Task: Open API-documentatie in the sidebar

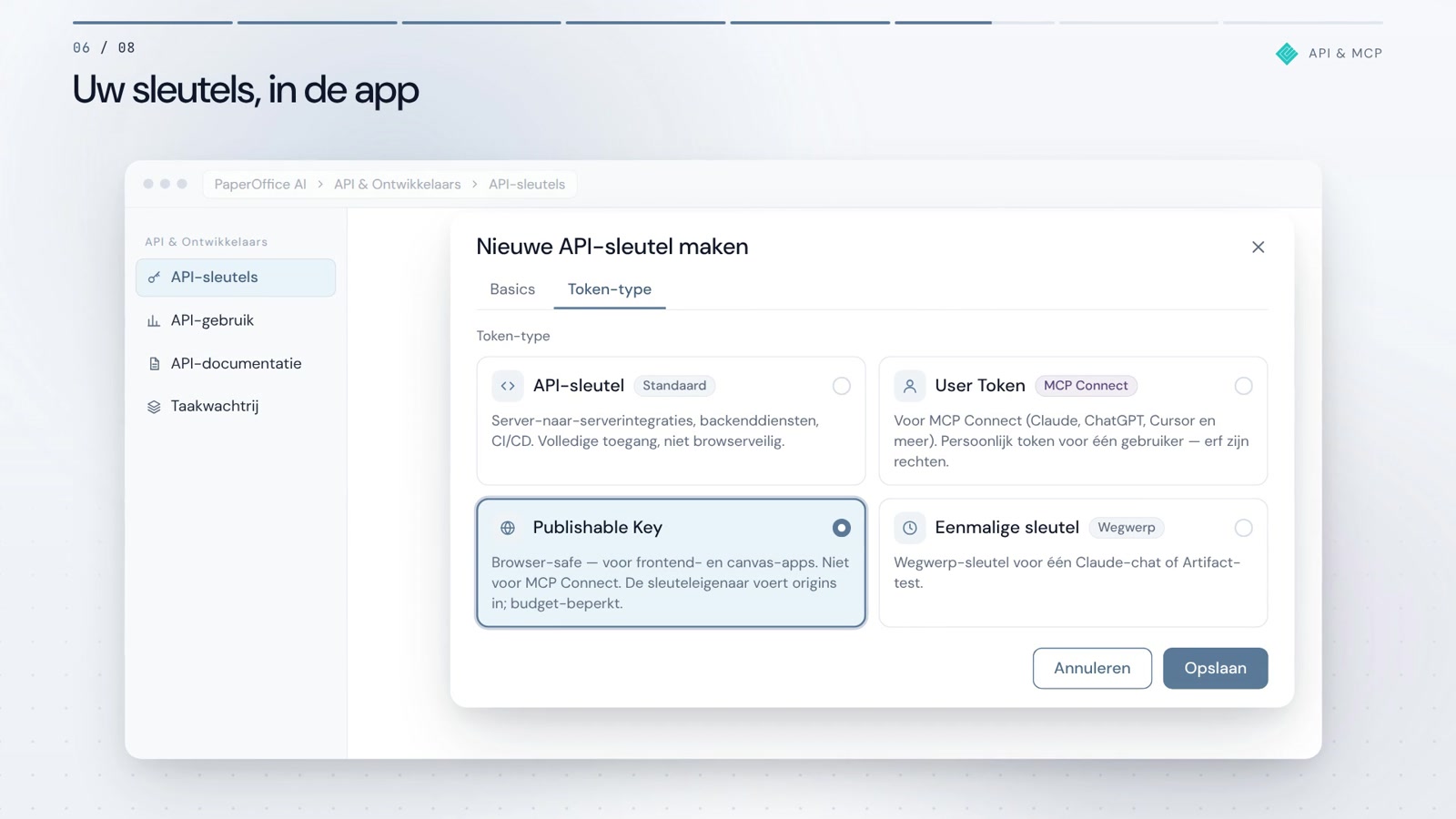Action: click(236, 363)
